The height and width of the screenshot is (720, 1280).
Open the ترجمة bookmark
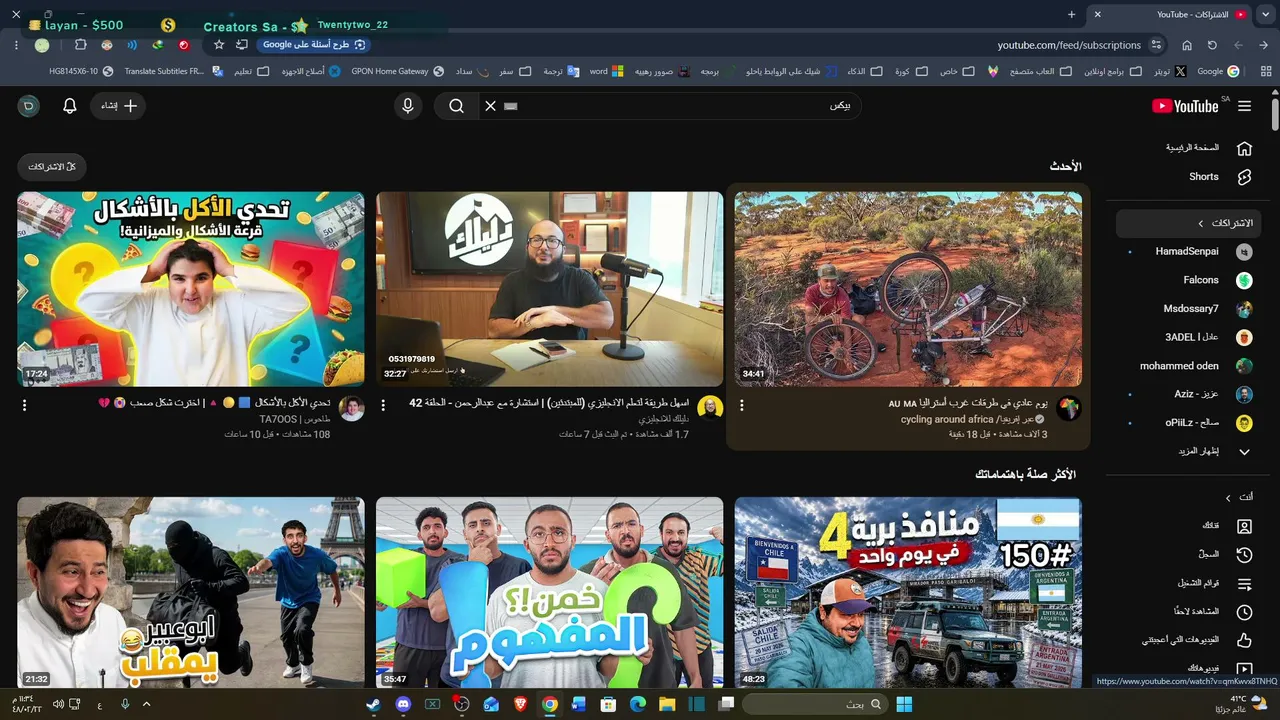click(561, 72)
